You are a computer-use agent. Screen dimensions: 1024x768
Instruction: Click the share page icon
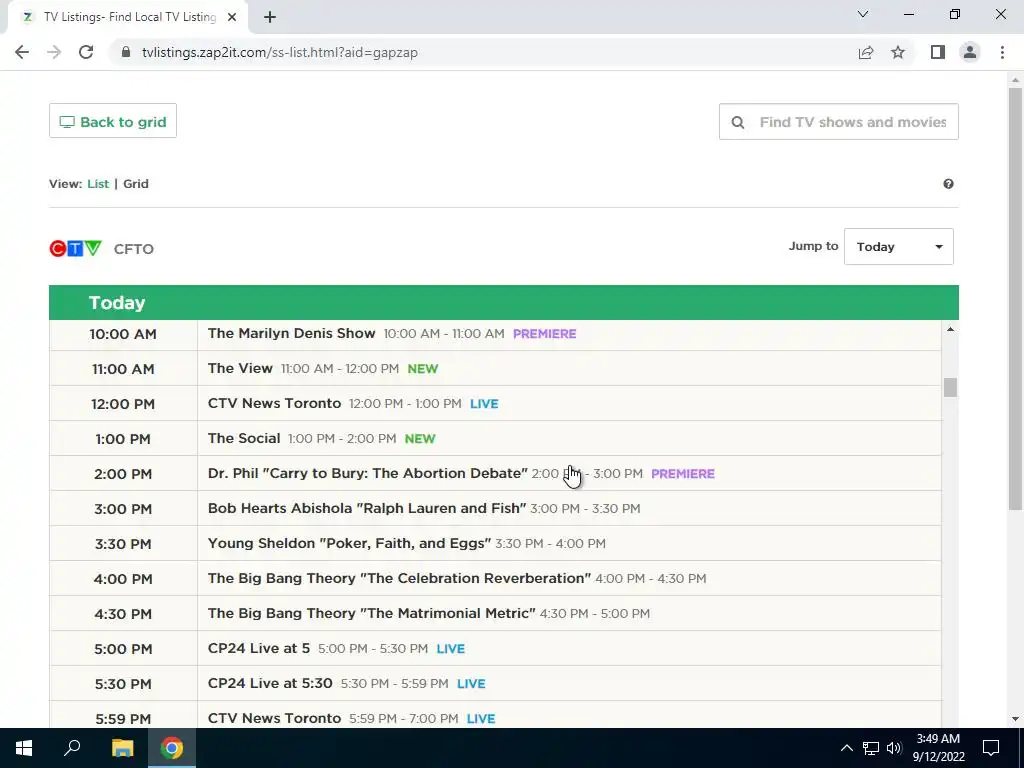[x=866, y=52]
